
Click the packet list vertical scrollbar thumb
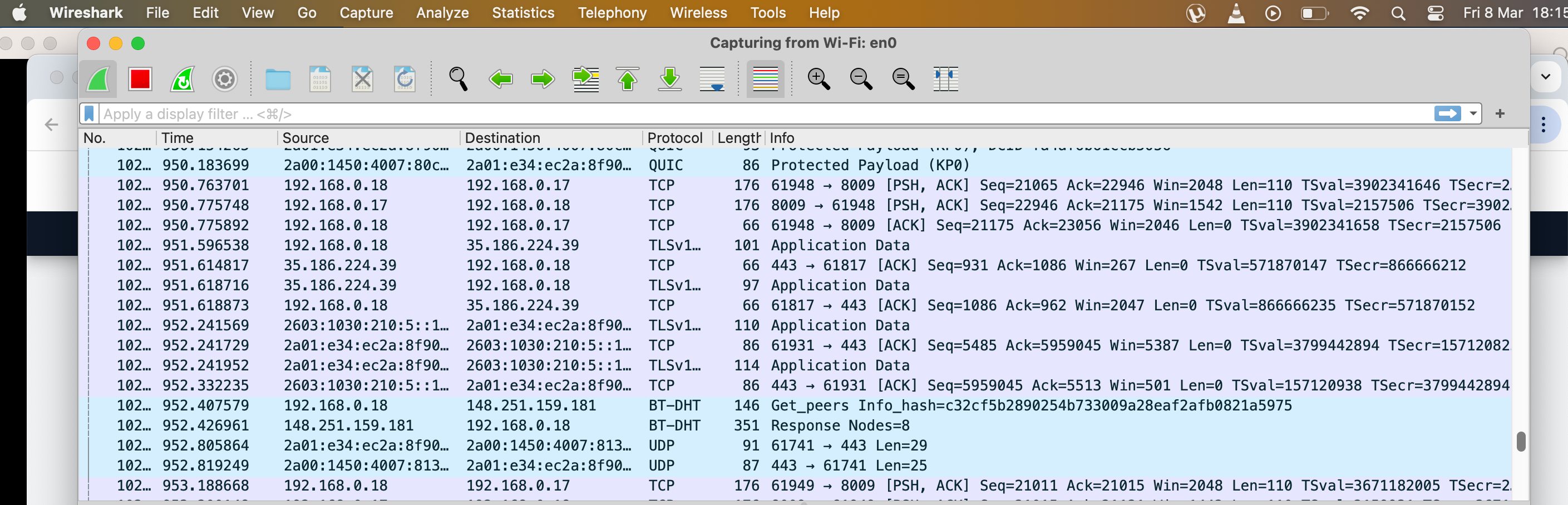coord(1521,441)
